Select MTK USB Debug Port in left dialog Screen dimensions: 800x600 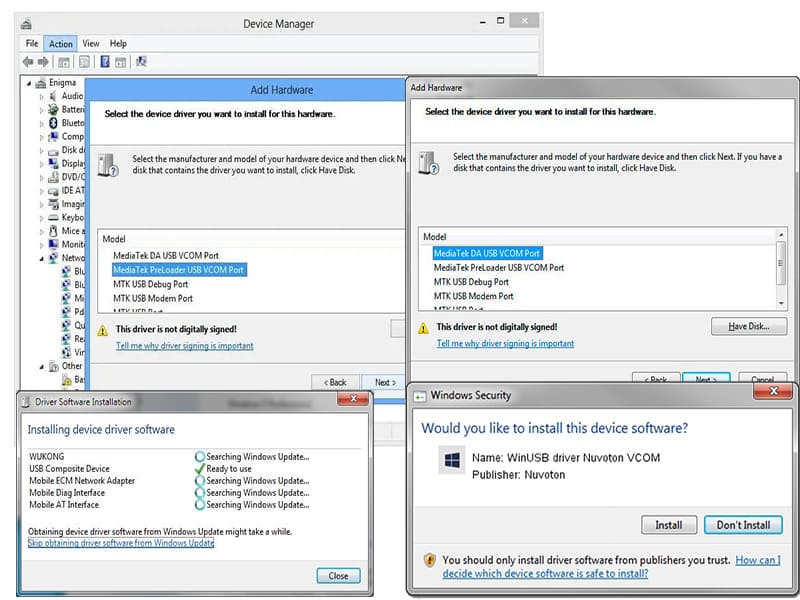point(151,284)
